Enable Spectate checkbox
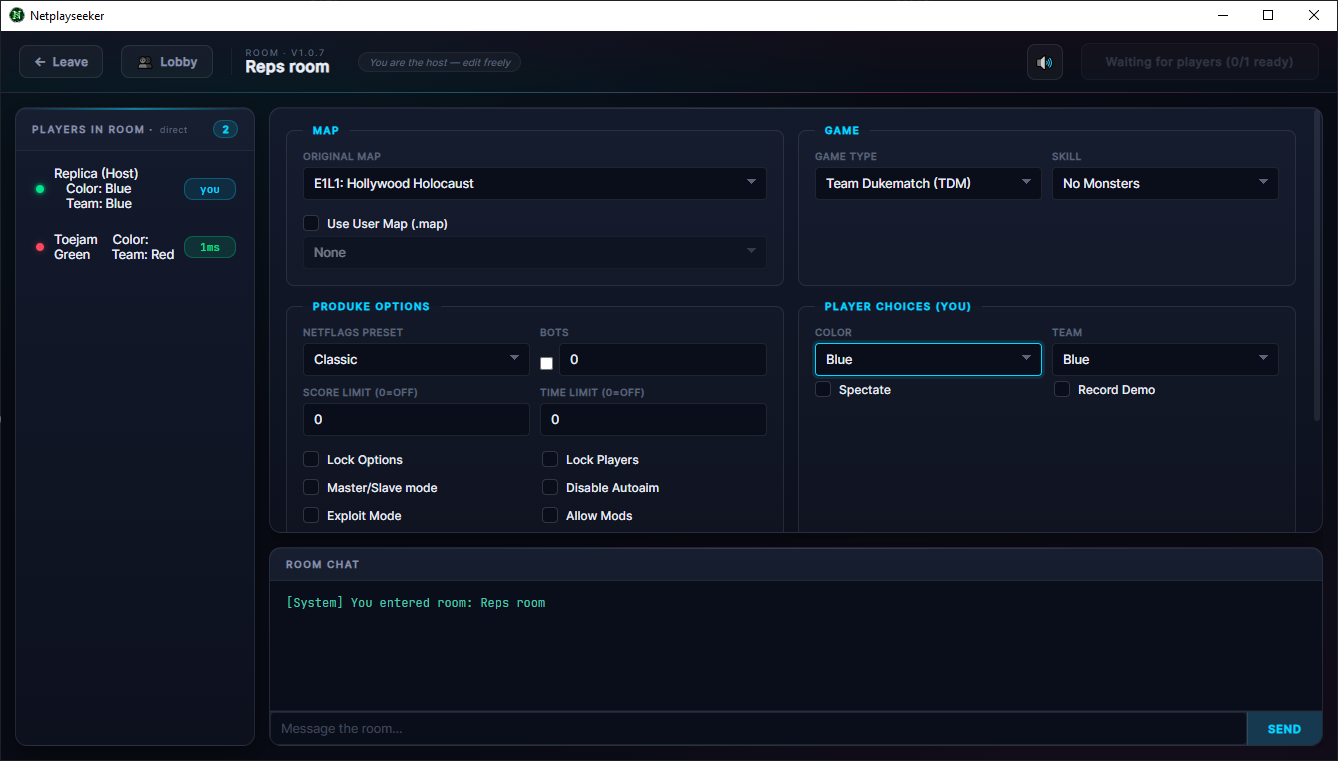The width and height of the screenshot is (1338, 761). [x=823, y=390]
